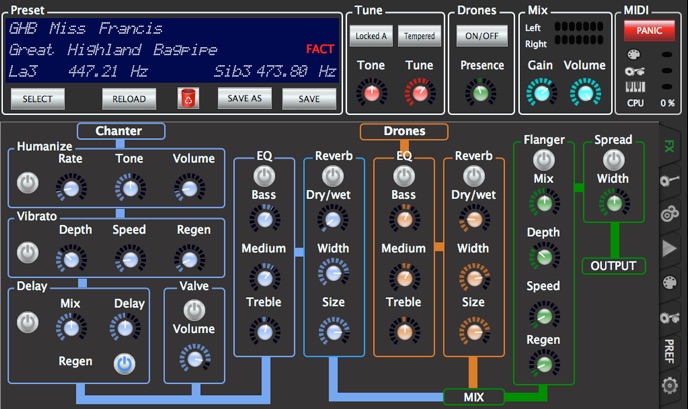Open the drones rings icon tab in sidebar

[x=670, y=214]
